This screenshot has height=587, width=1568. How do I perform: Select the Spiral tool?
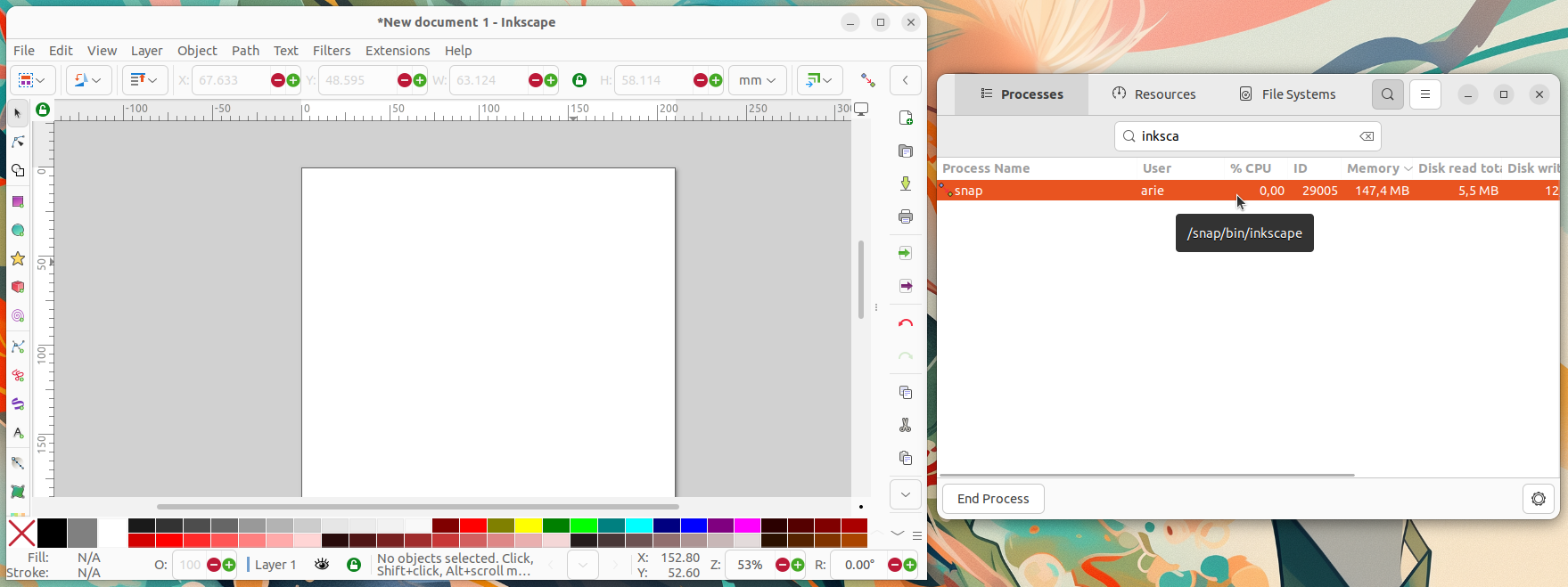[18, 316]
